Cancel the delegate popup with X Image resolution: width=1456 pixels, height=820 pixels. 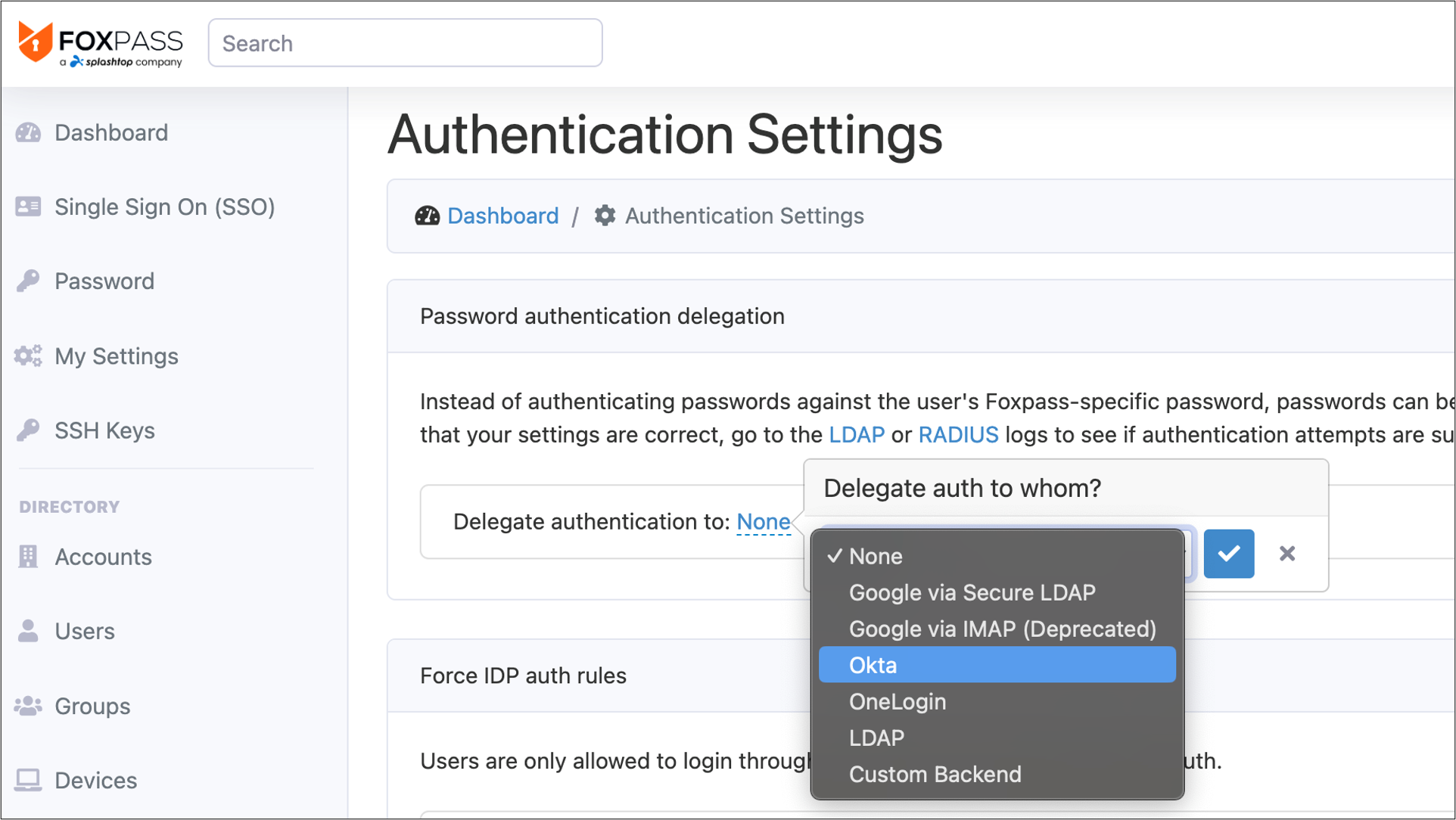1287,554
